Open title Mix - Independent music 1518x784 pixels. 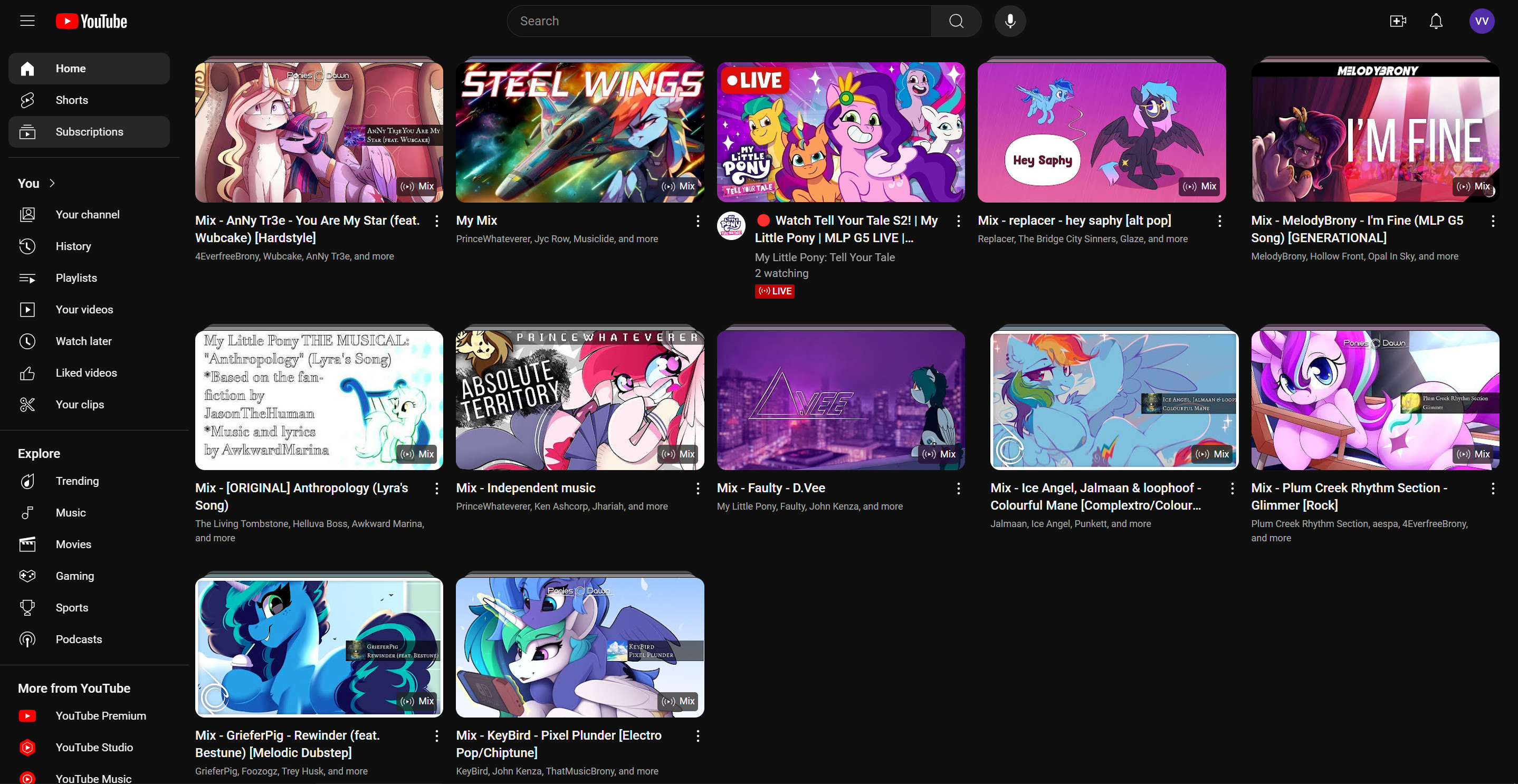526,487
